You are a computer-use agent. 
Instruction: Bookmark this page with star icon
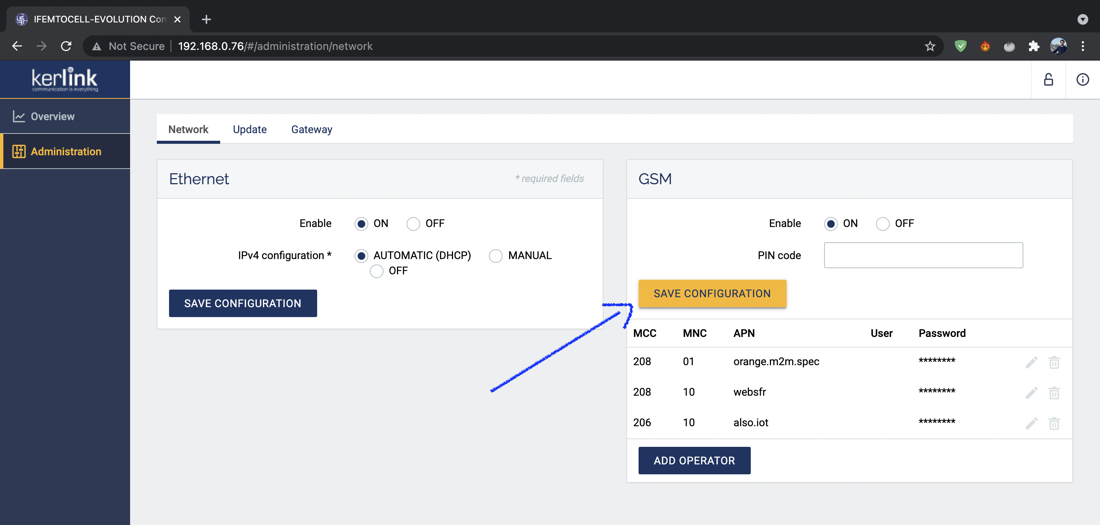point(930,46)
